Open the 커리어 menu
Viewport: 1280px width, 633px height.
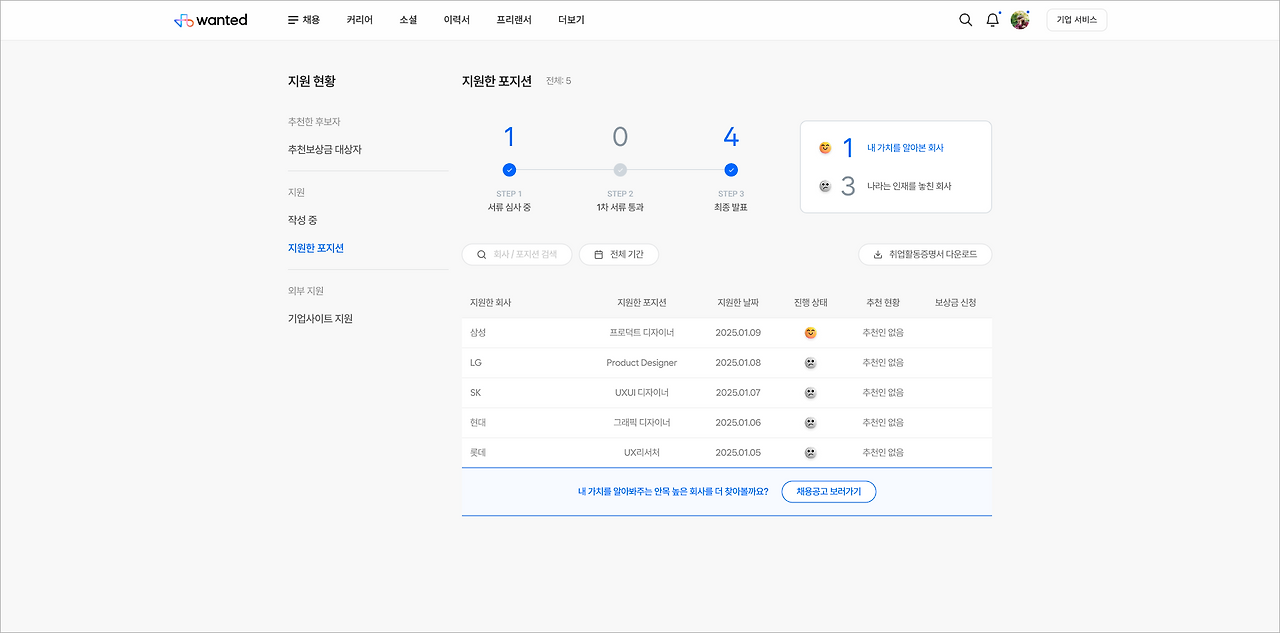[359, 20]
